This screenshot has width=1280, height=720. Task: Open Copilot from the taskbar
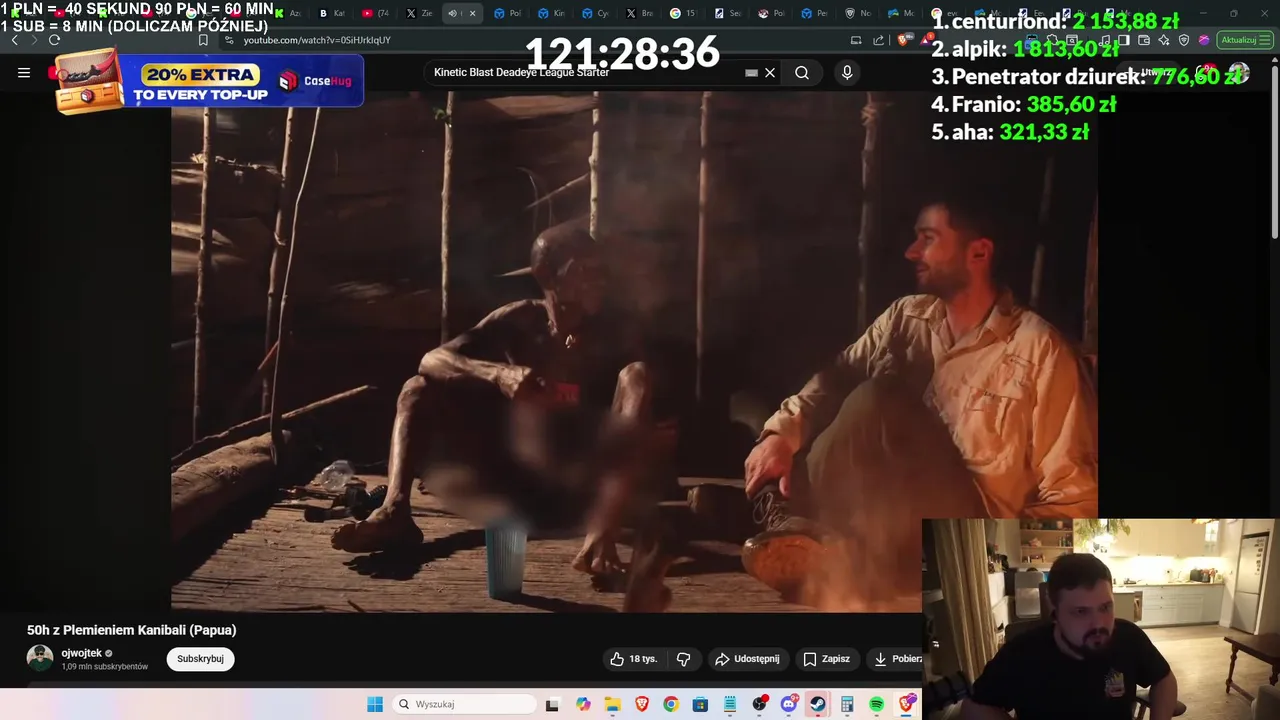tap(583, 704)
